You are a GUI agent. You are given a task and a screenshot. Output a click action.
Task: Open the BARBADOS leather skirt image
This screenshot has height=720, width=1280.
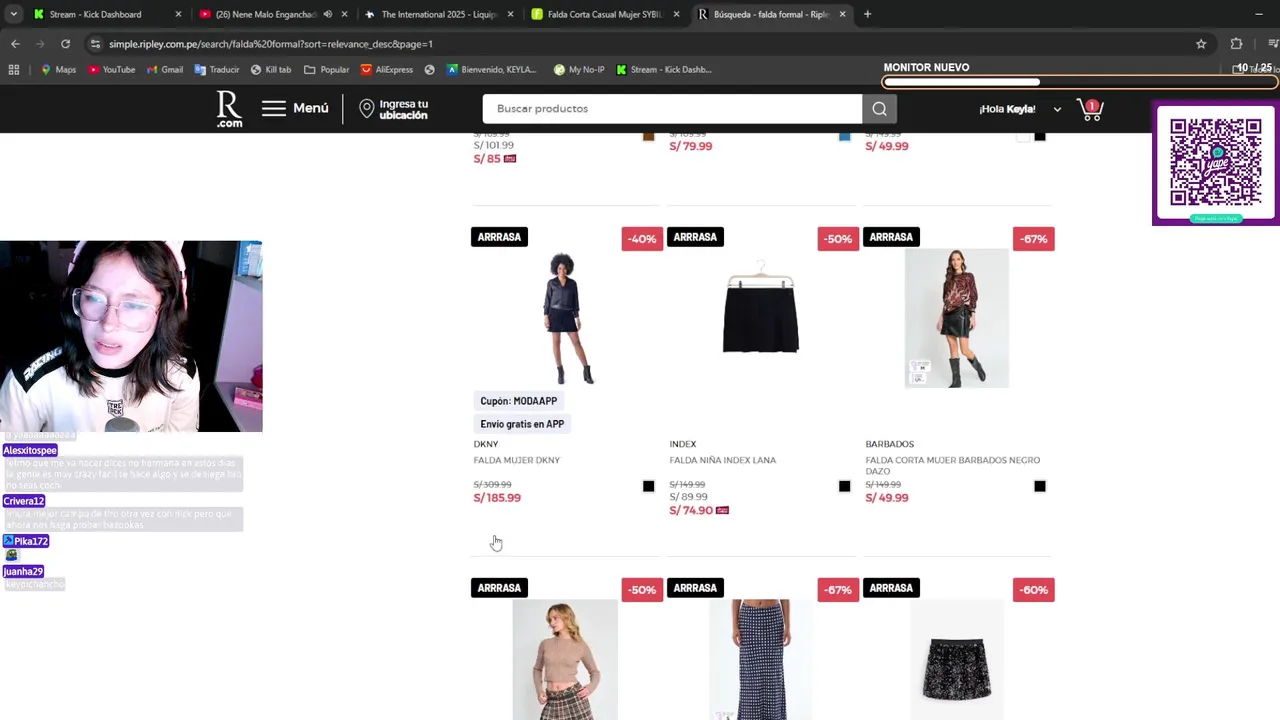click(957, 318)
